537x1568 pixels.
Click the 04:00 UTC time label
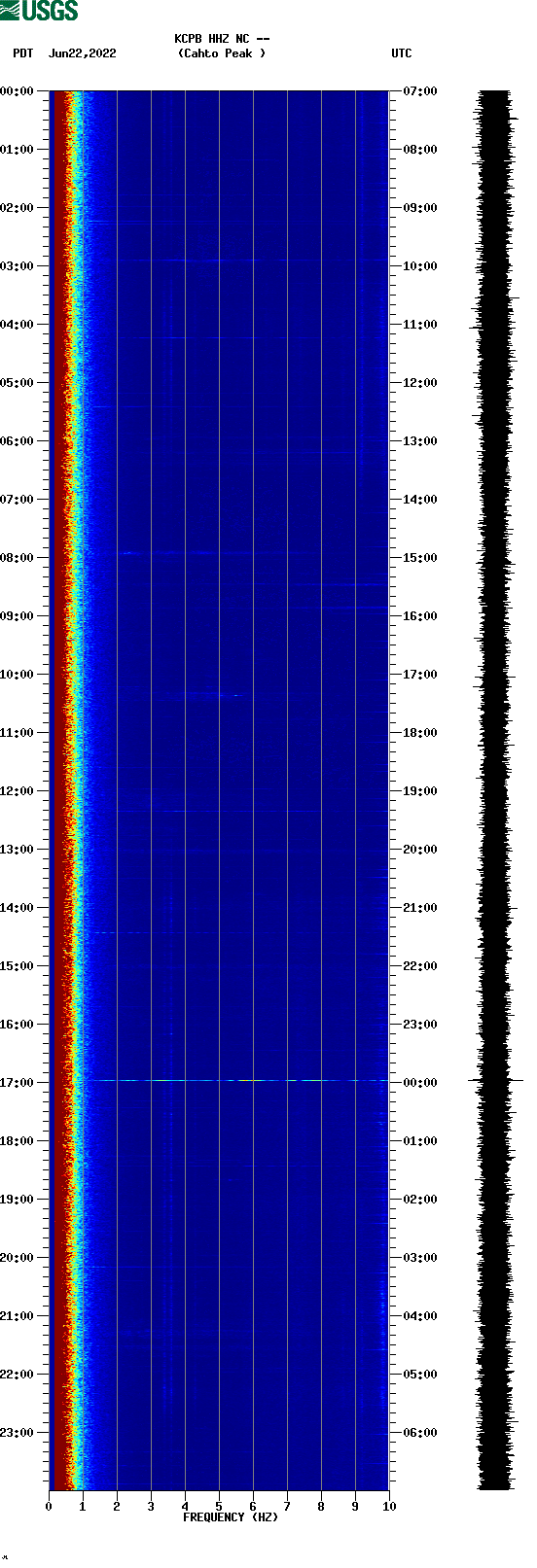pos(420,1316)
